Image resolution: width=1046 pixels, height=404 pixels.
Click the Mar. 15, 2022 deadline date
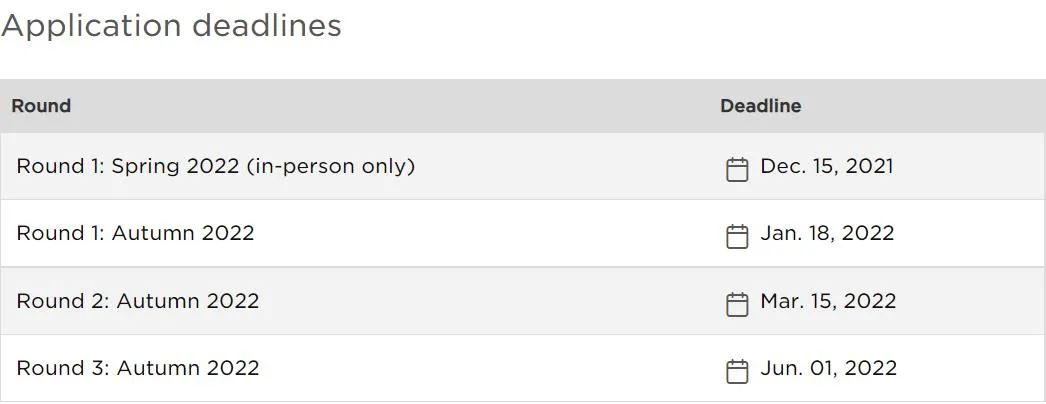[828, 301]
